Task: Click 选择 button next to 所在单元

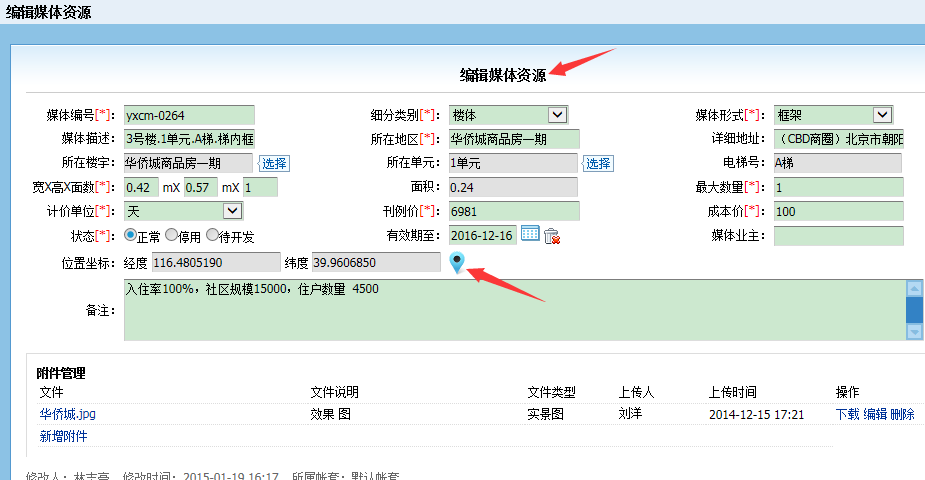Action: tap(598, 163)
